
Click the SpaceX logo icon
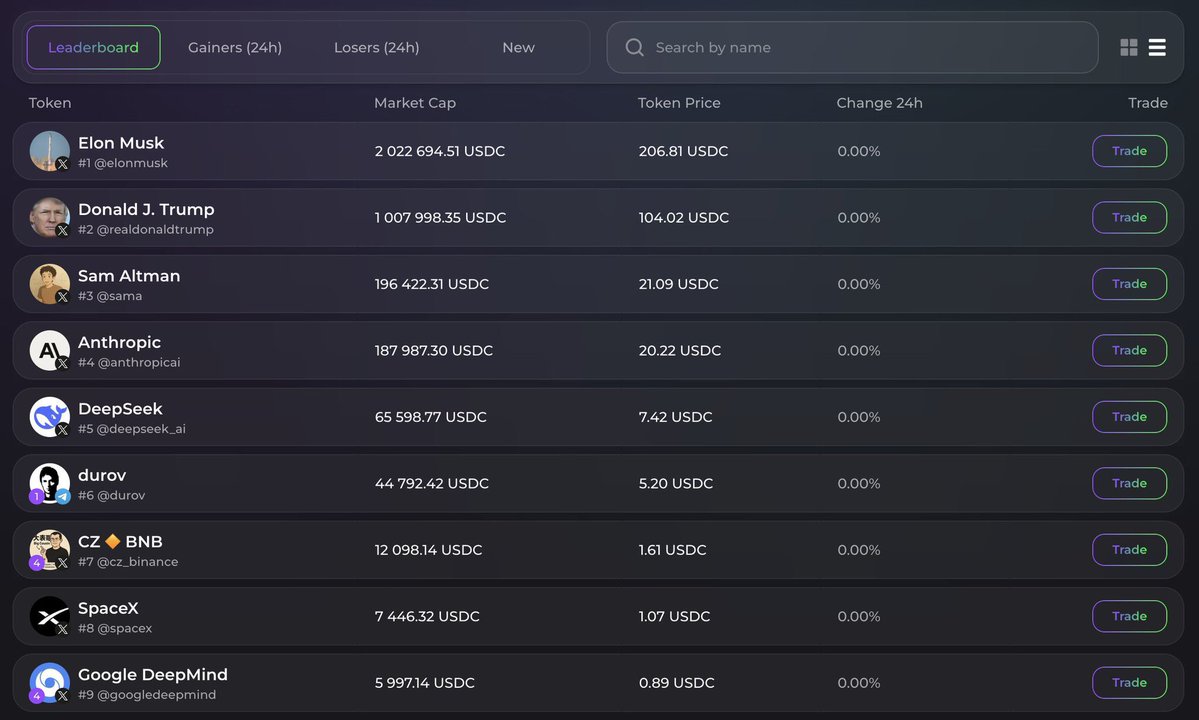[x=50, y=616]
